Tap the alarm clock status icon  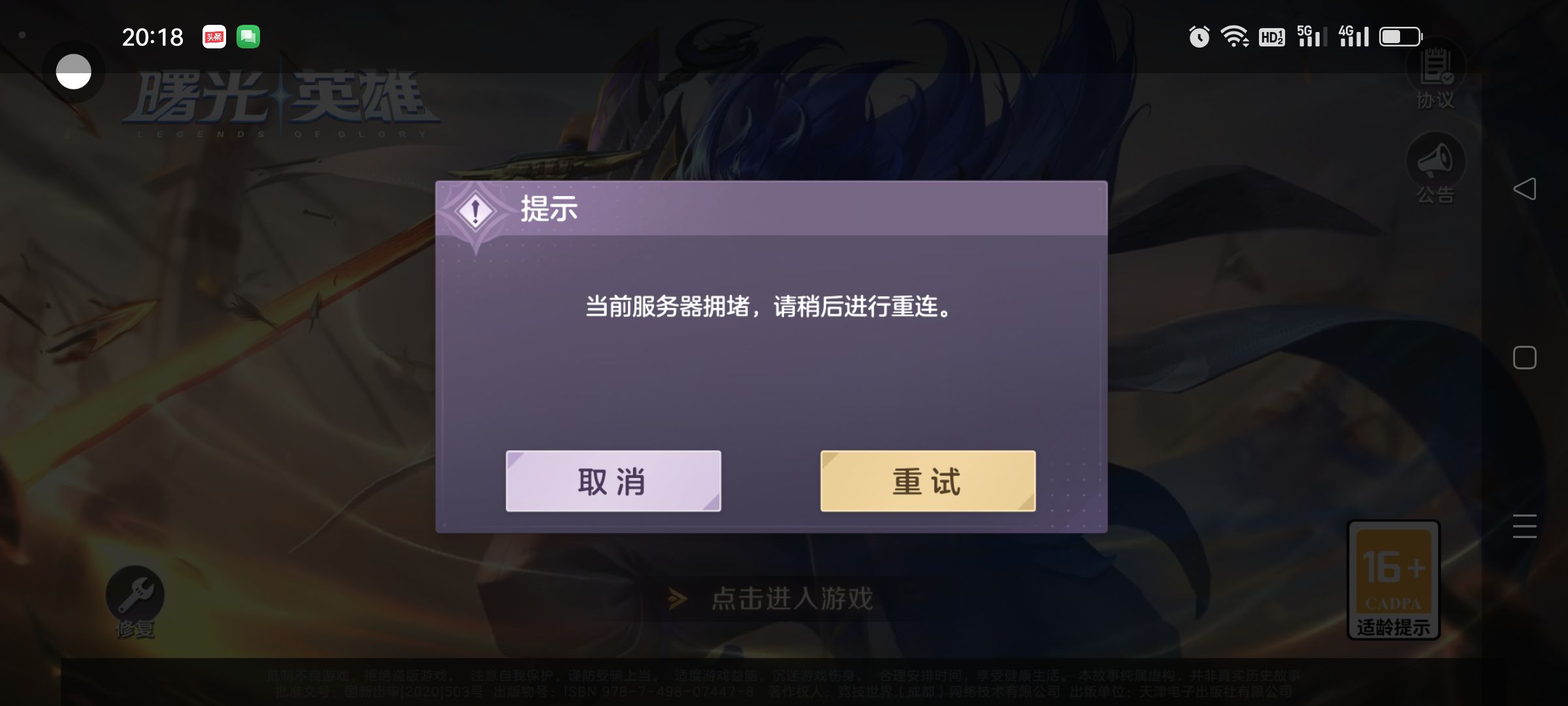(1199, 37)
